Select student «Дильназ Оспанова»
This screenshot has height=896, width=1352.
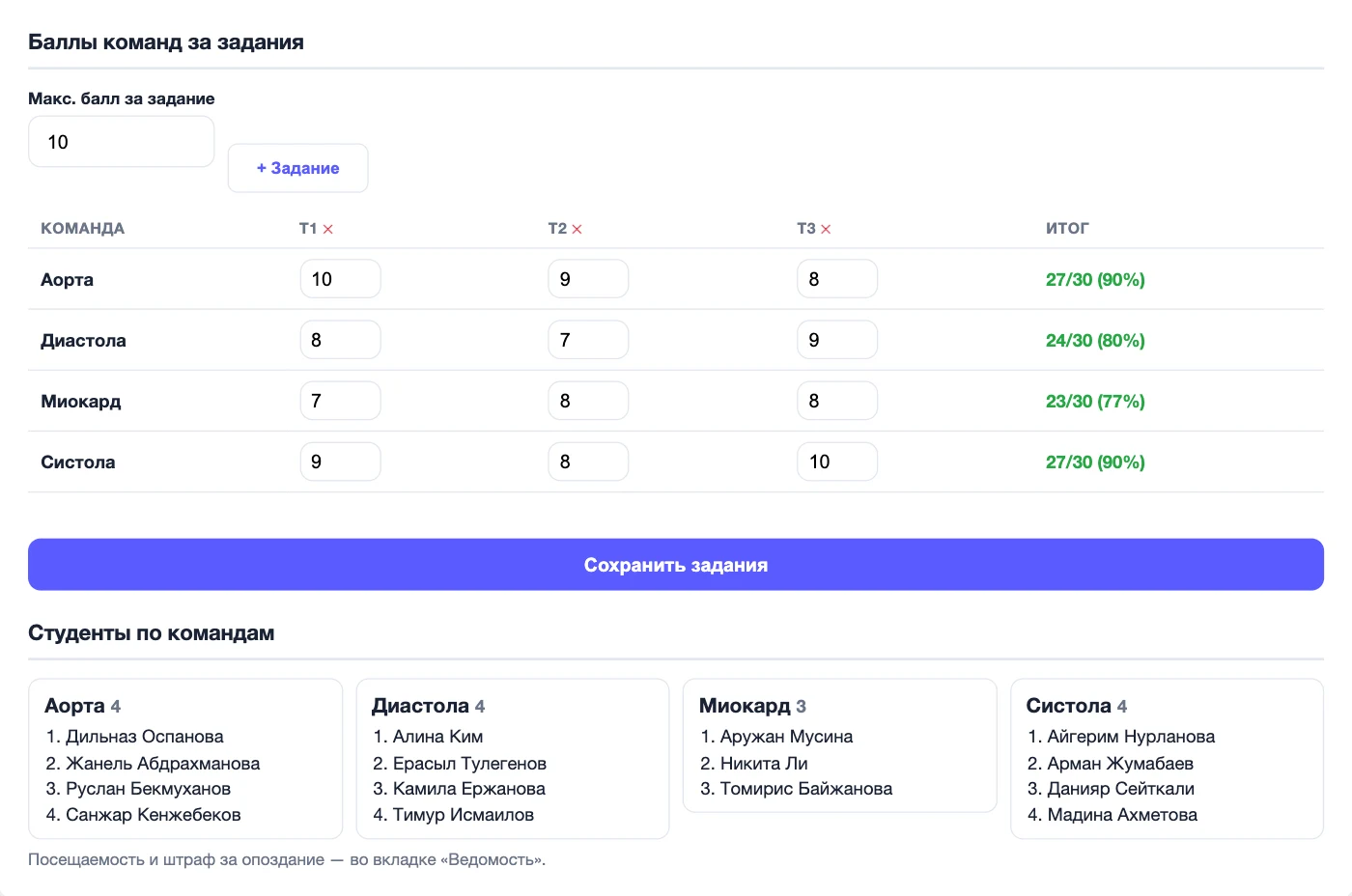(x=145, y=737)
